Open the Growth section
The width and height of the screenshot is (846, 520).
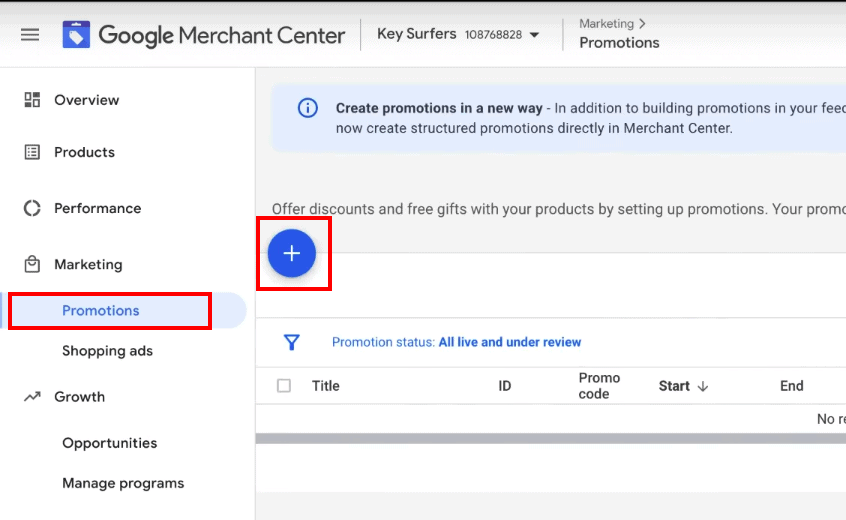79,397
